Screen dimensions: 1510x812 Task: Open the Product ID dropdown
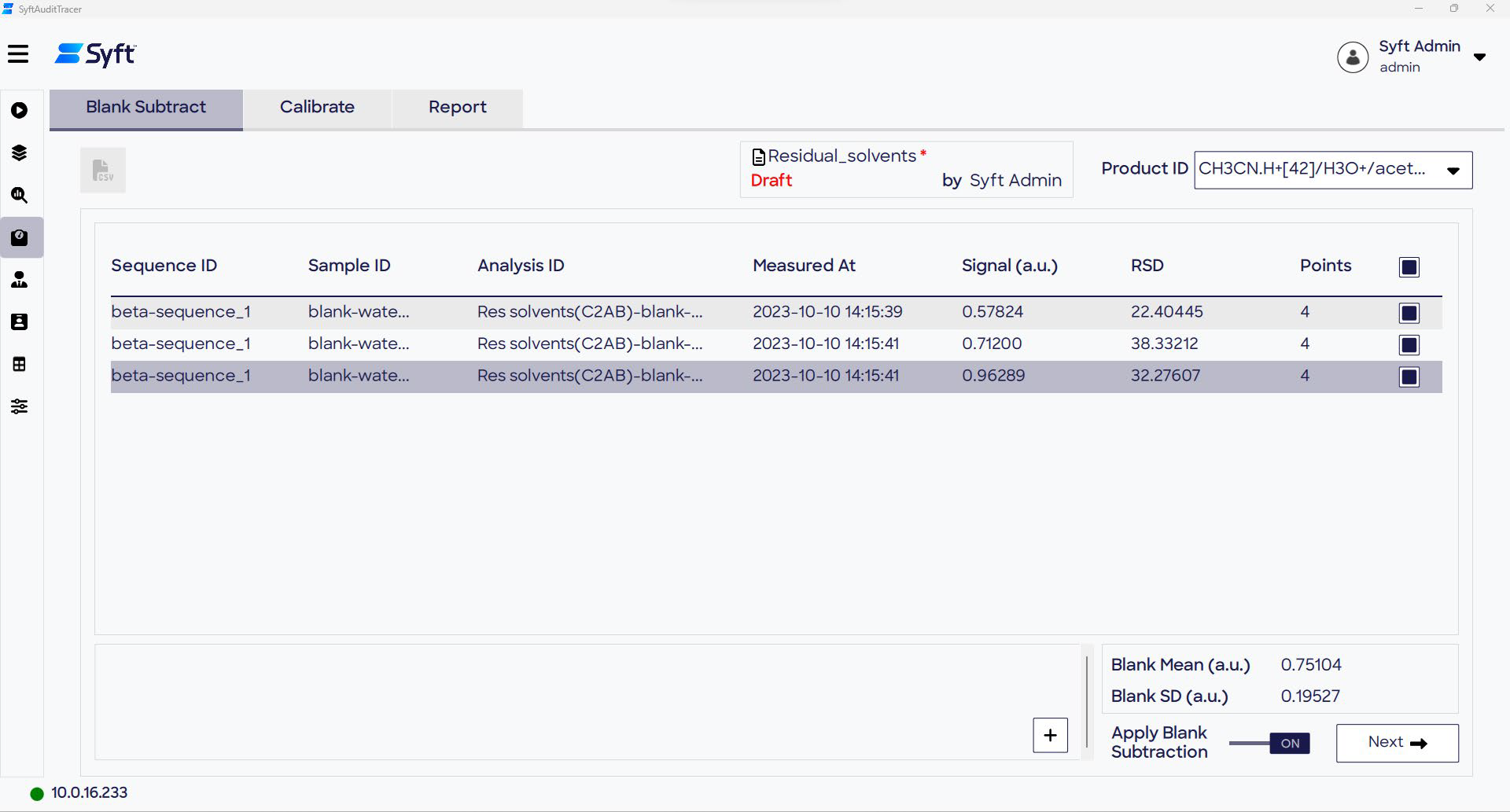(1451, 170)
